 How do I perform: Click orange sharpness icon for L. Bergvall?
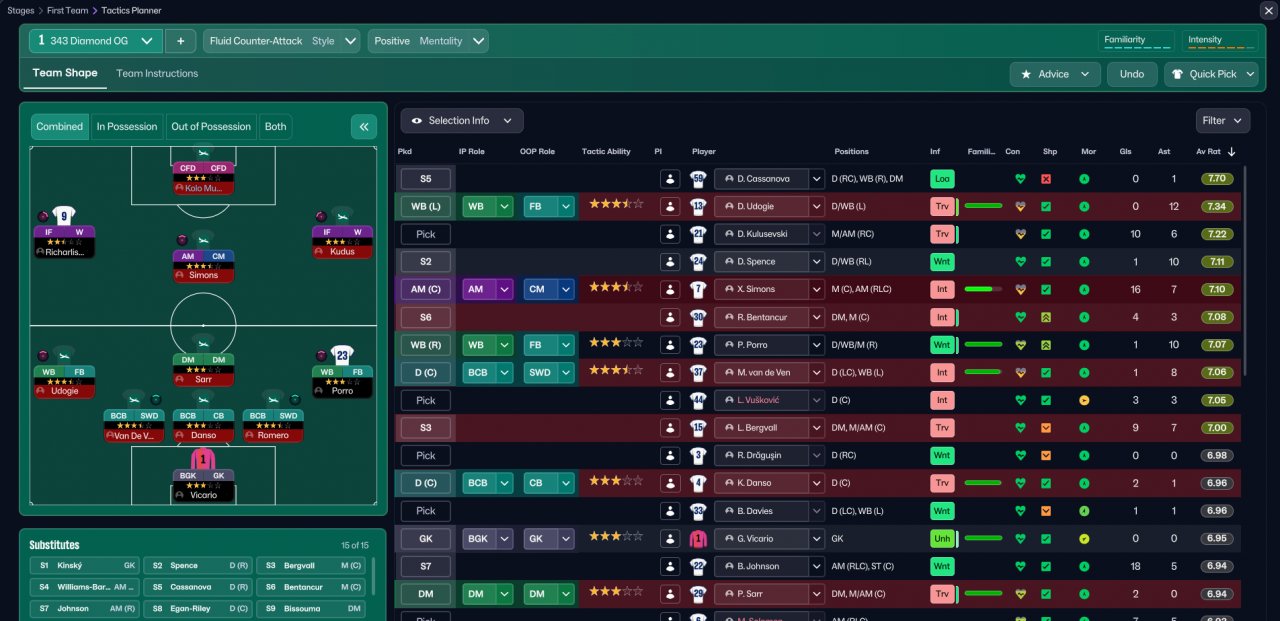[1046, 427]
